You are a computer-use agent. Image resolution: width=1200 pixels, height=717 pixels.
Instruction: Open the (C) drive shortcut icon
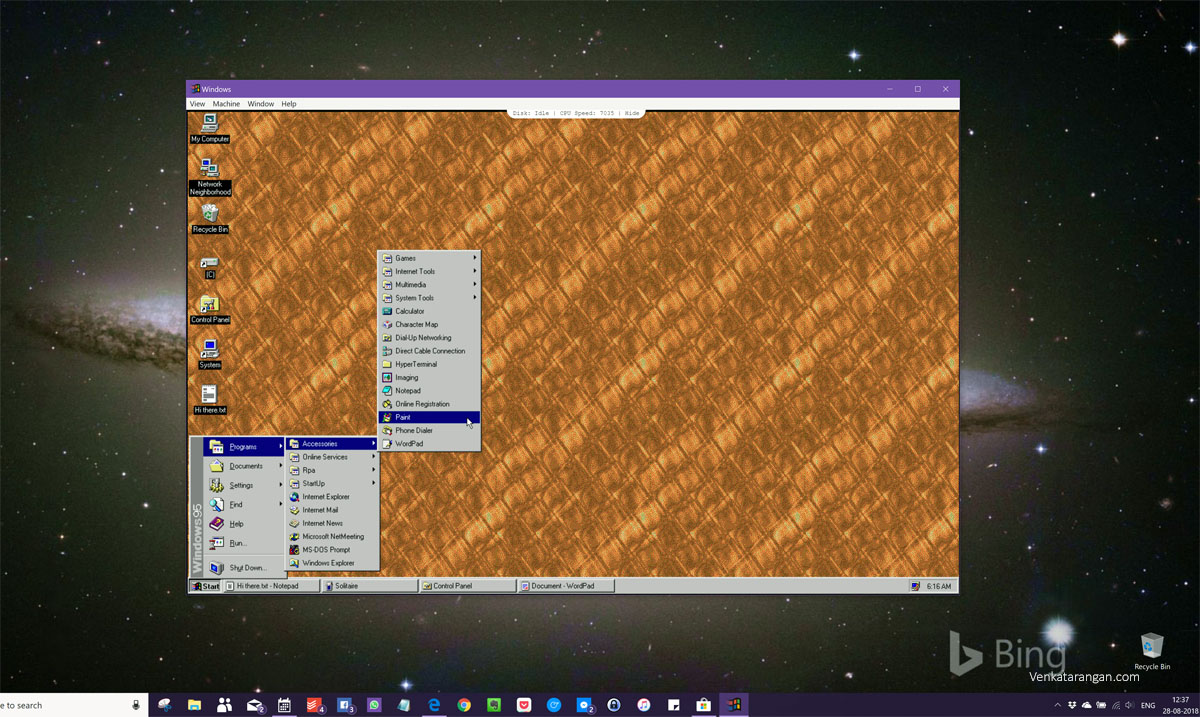(209, 263)
